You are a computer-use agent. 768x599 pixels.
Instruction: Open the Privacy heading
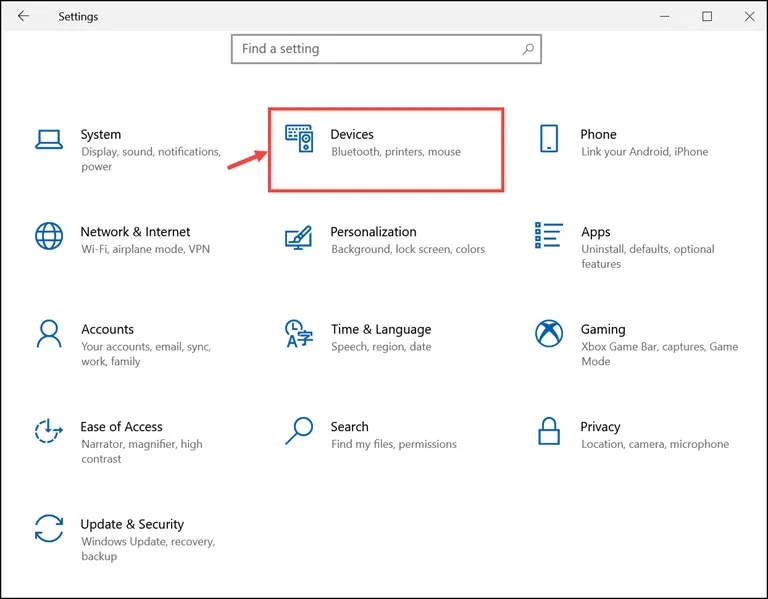600,427
